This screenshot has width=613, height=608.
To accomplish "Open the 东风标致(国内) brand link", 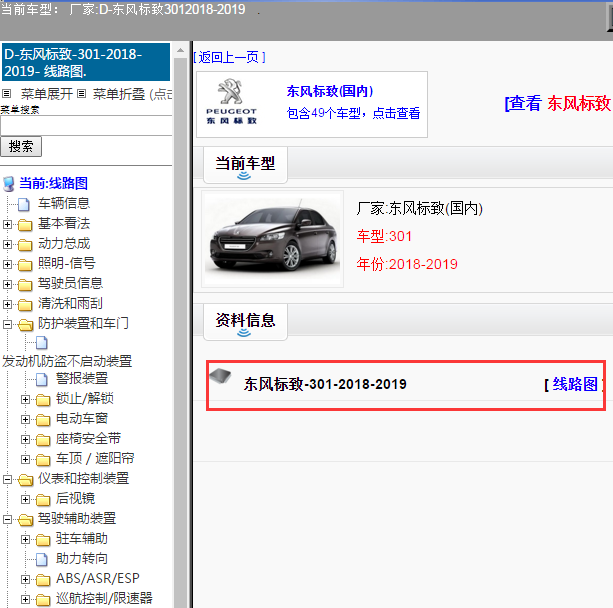I will [x=330, y=91].
